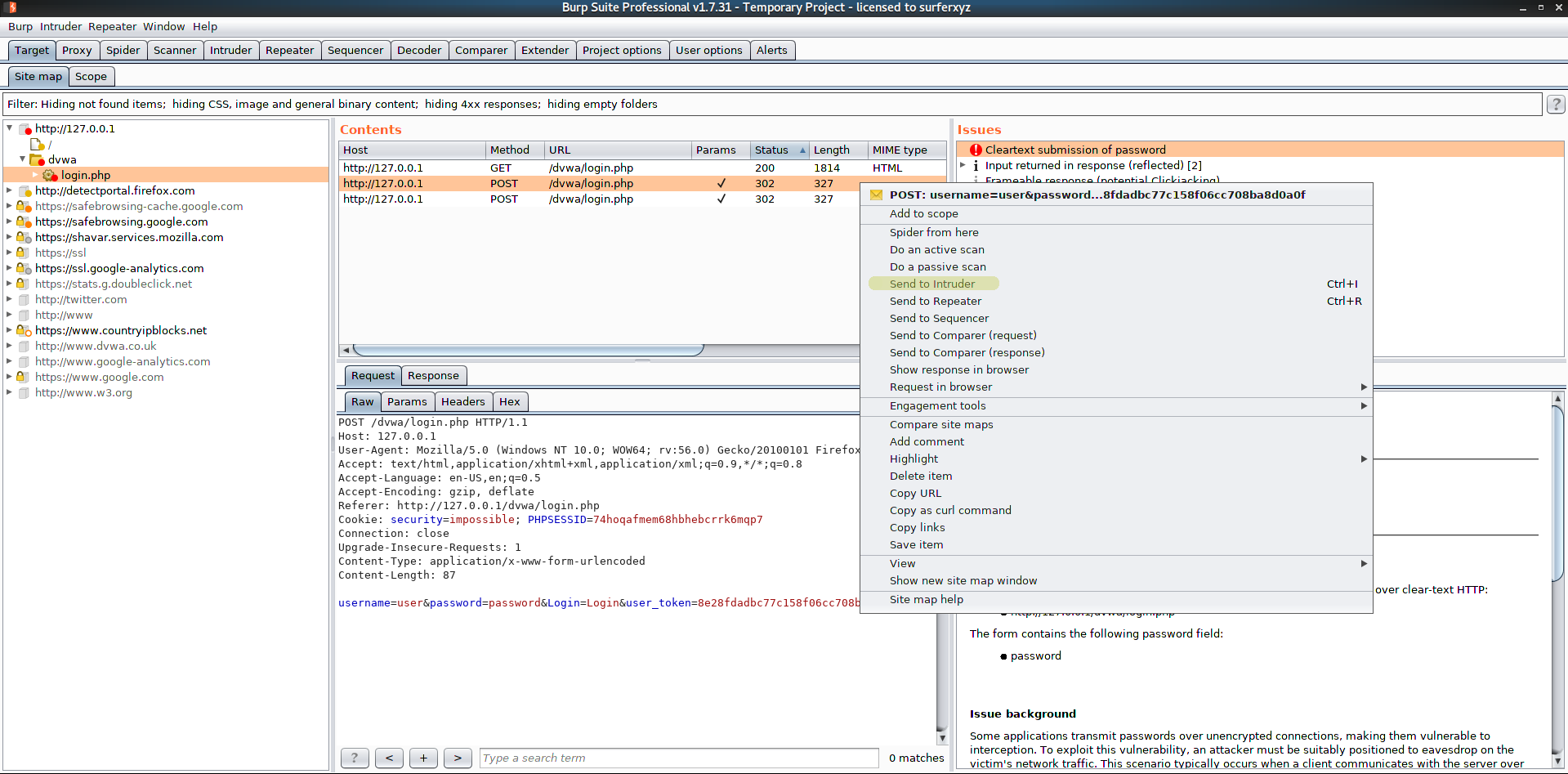Select the last POST /dvwa/login.php row
Image resolution: width=1568 pixels, height=774 pixels.
click(601, 199)
